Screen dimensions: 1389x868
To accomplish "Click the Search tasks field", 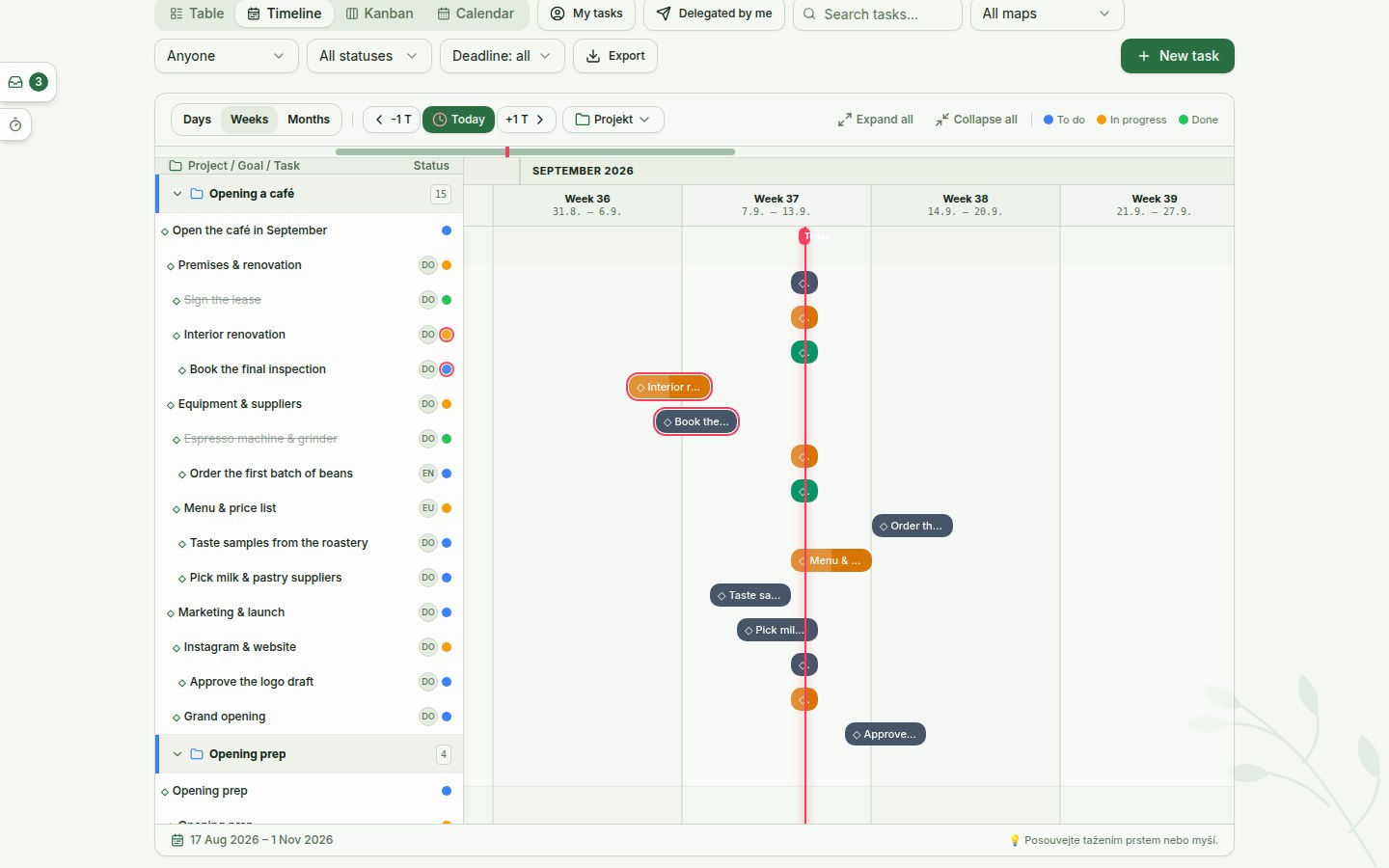I will pyautogui.click(x=878, y=14).
